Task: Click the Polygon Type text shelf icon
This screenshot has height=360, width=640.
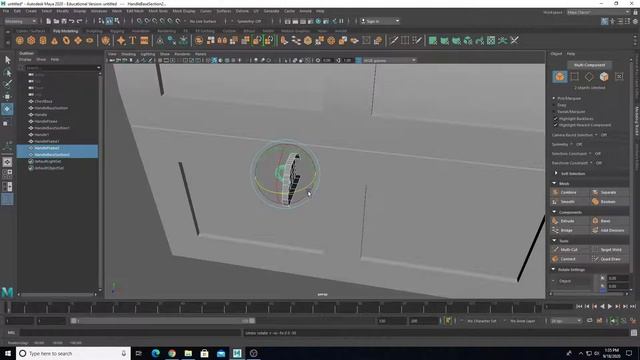Action: [133, 40]
